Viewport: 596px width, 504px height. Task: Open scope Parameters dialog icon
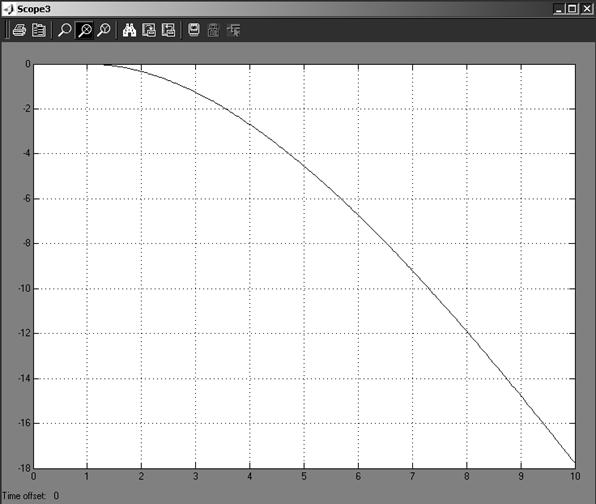38,30
